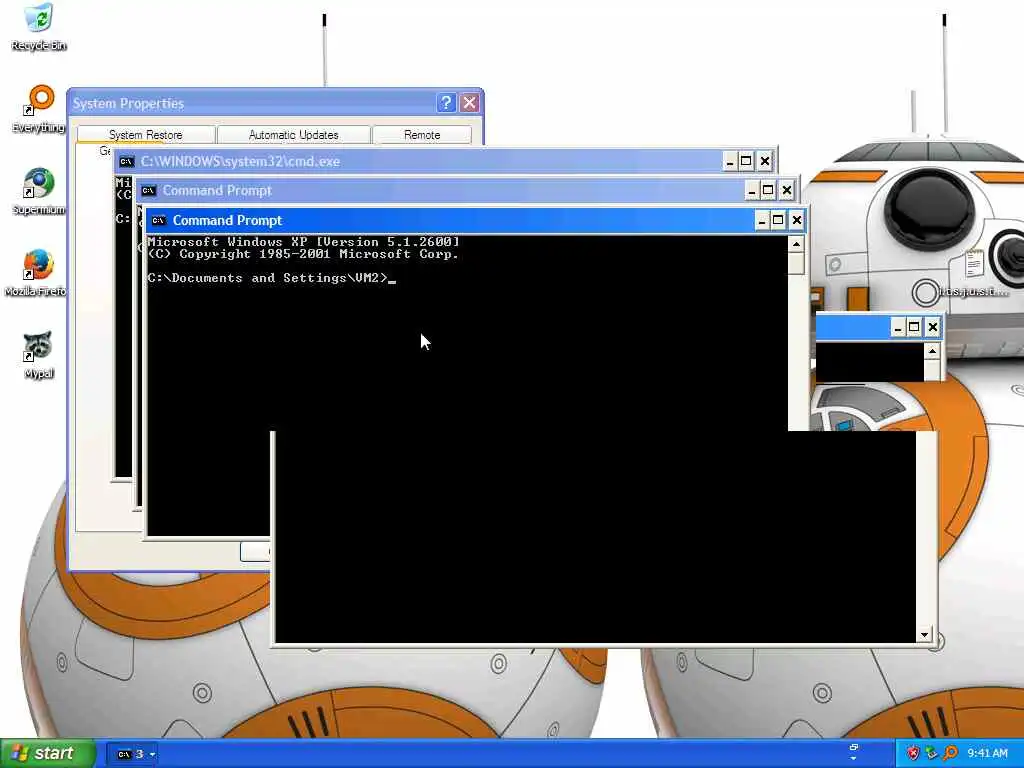Open the Supermium browser shortcut
Screen dimensions: 1024x768
(39, 191)
